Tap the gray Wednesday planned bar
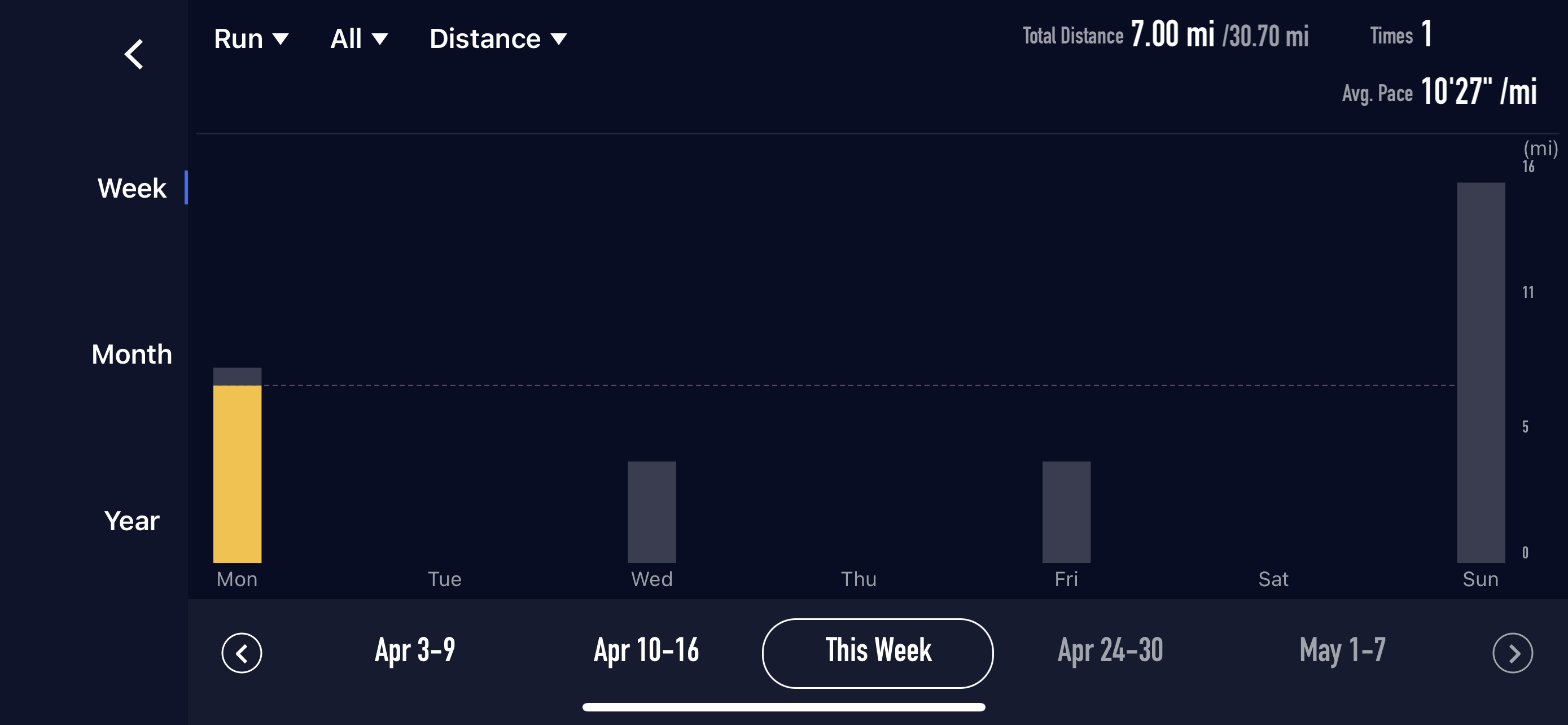This screenshot has width=1568, height=725. tap(652, 512)
